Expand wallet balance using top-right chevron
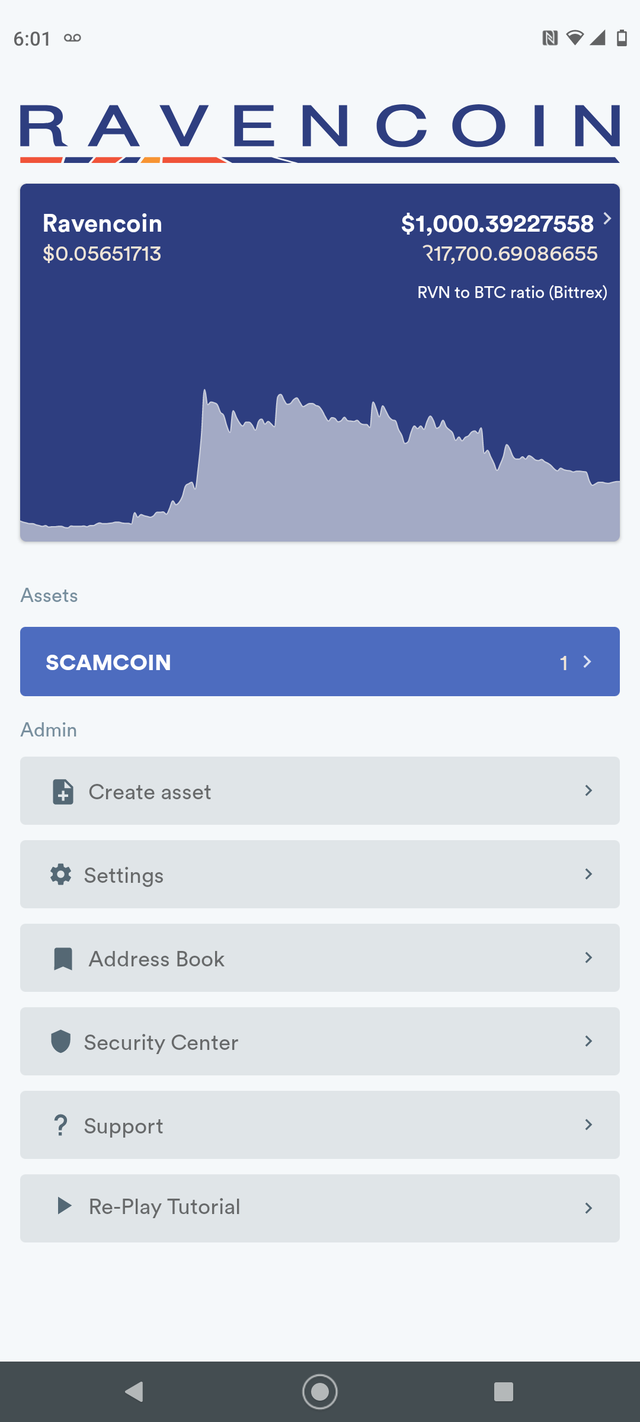Viewport: 640px width, 1422px height. 607,219
